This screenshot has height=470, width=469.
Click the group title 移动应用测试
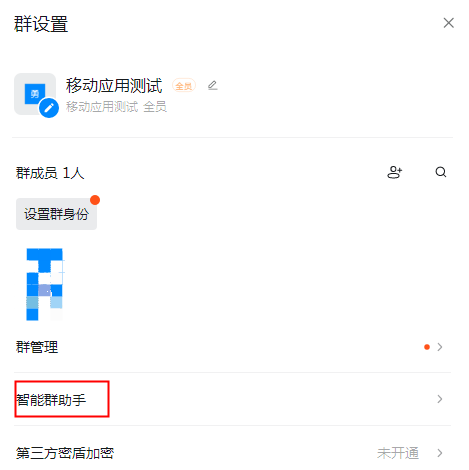click(x=114, y=85)
